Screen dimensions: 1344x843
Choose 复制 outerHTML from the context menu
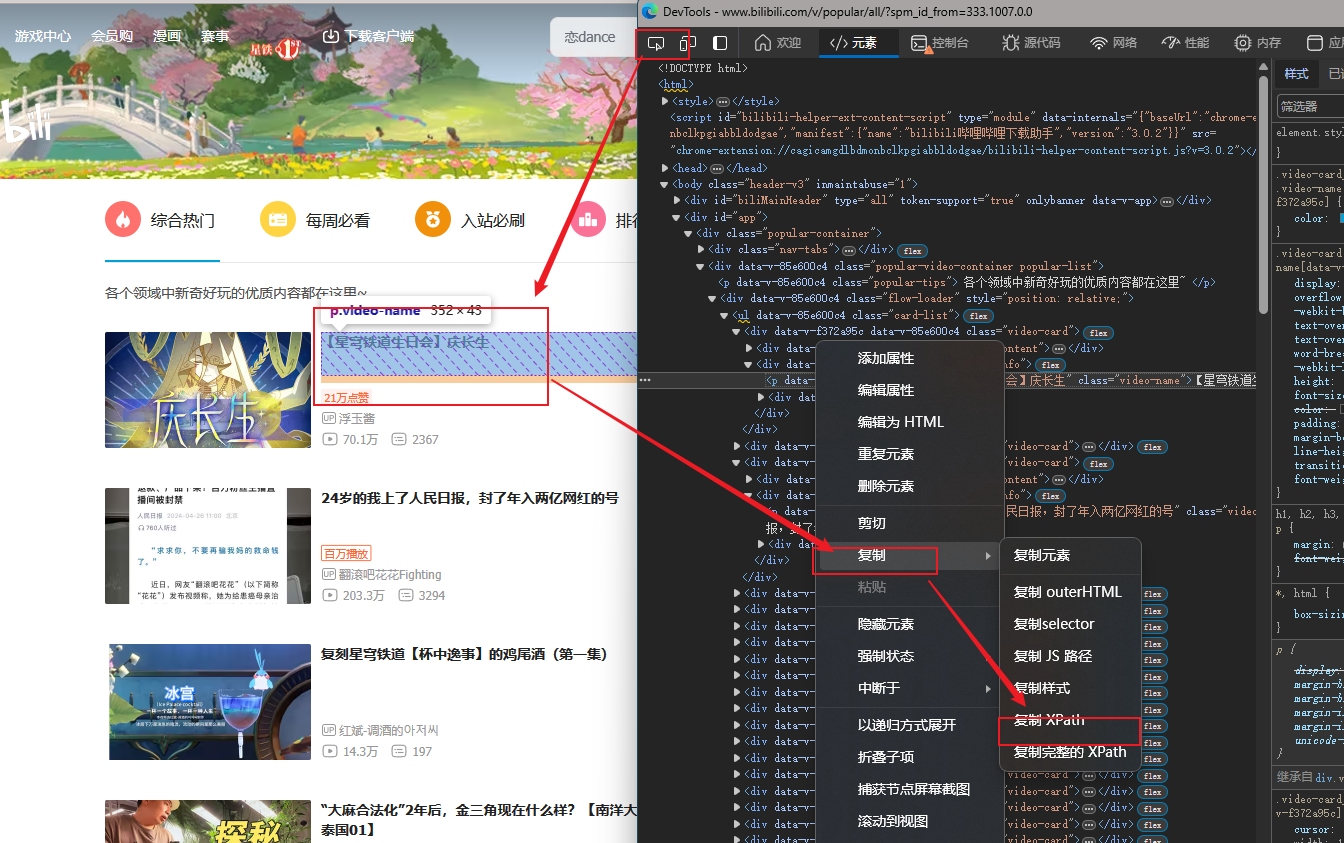click(x=1069, y=591)
